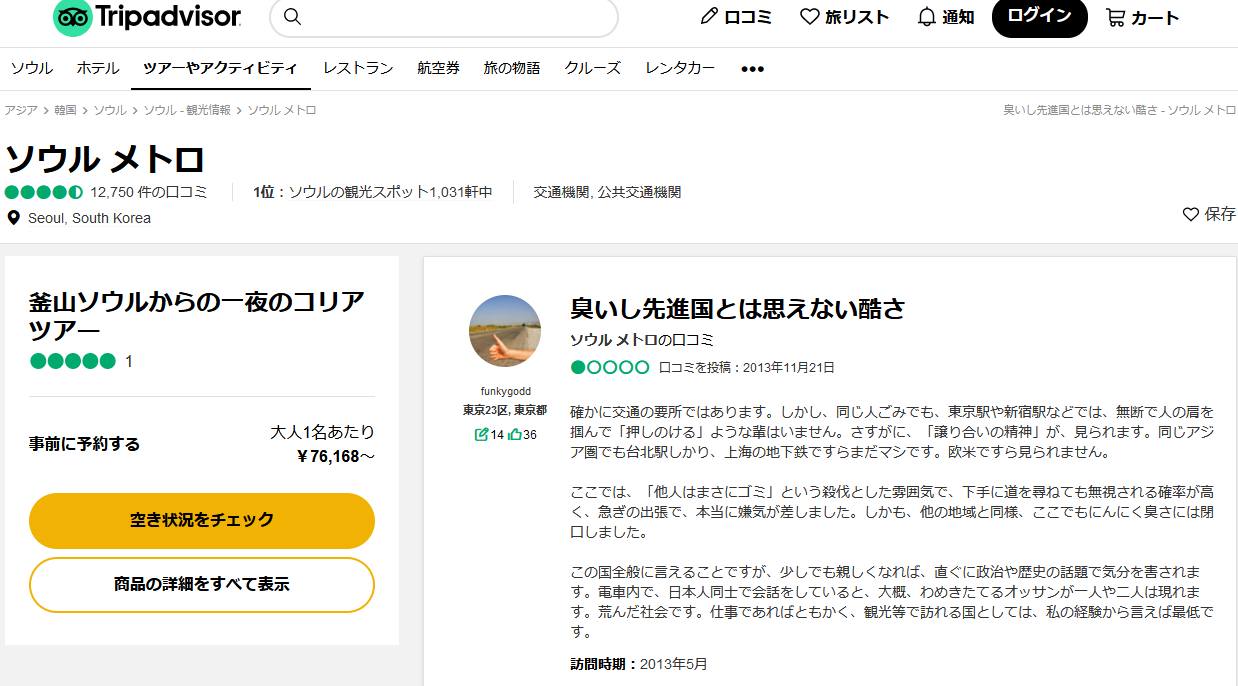
Task: Open the shopping cart カート icon
Action: [x=1143, y=17]
